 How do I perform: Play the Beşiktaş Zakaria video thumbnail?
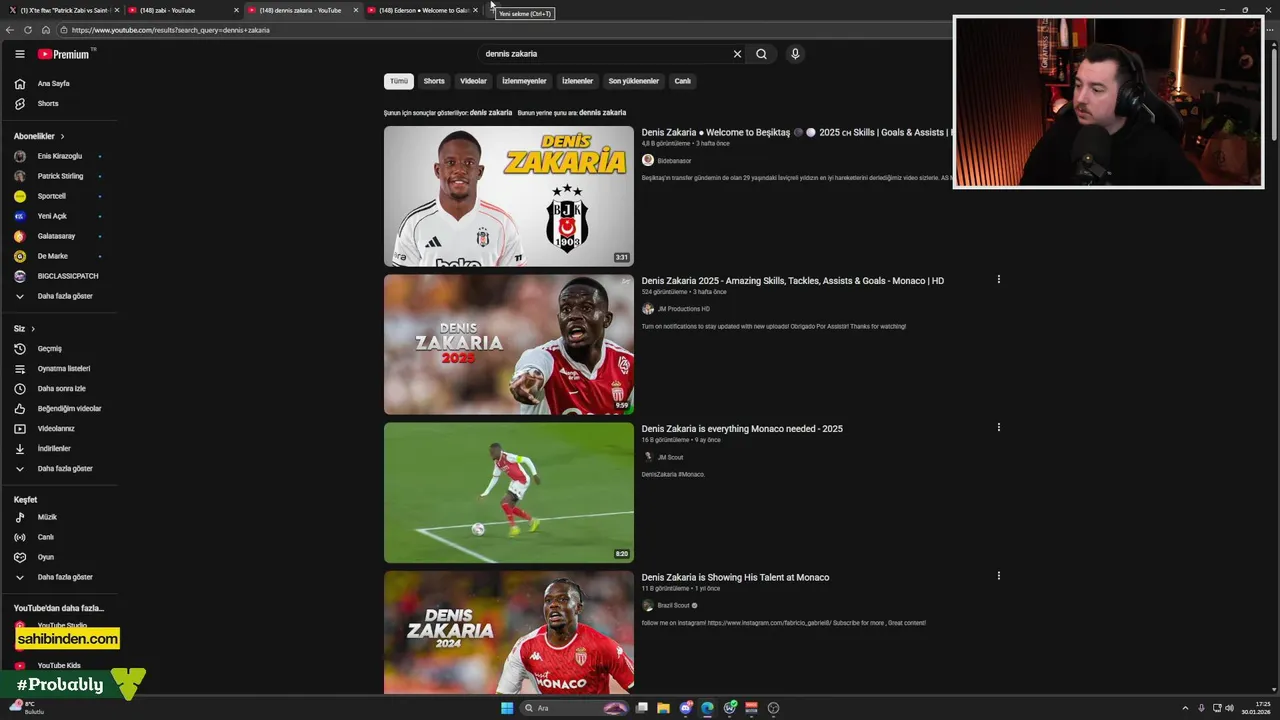tap(509, 196)
